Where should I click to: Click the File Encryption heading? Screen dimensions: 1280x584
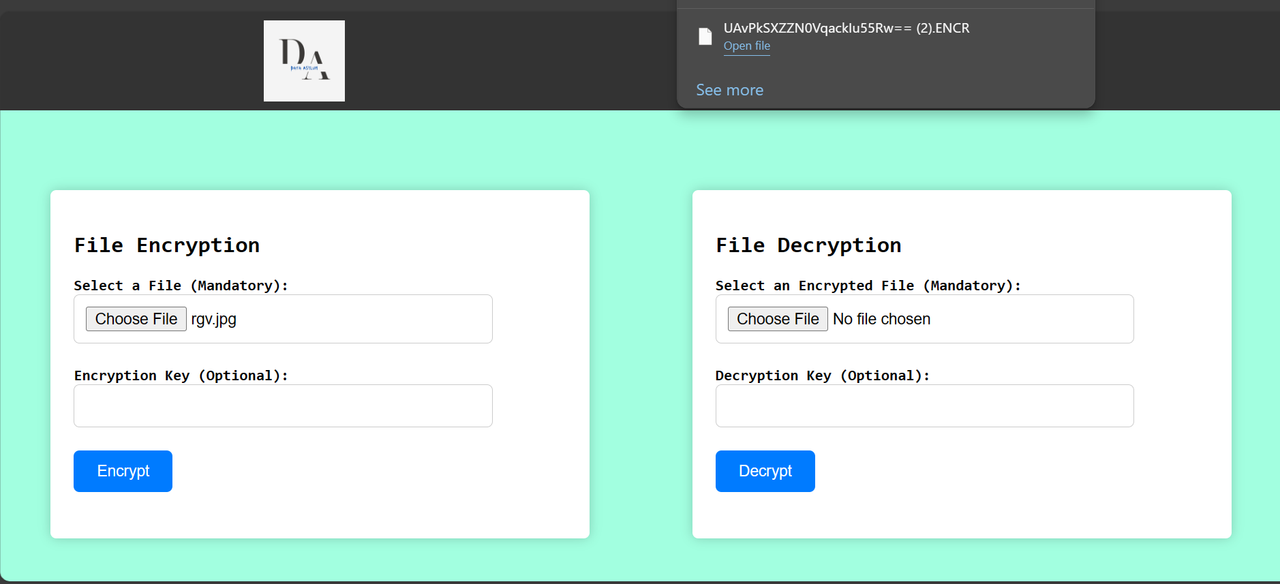click(167, 245)
